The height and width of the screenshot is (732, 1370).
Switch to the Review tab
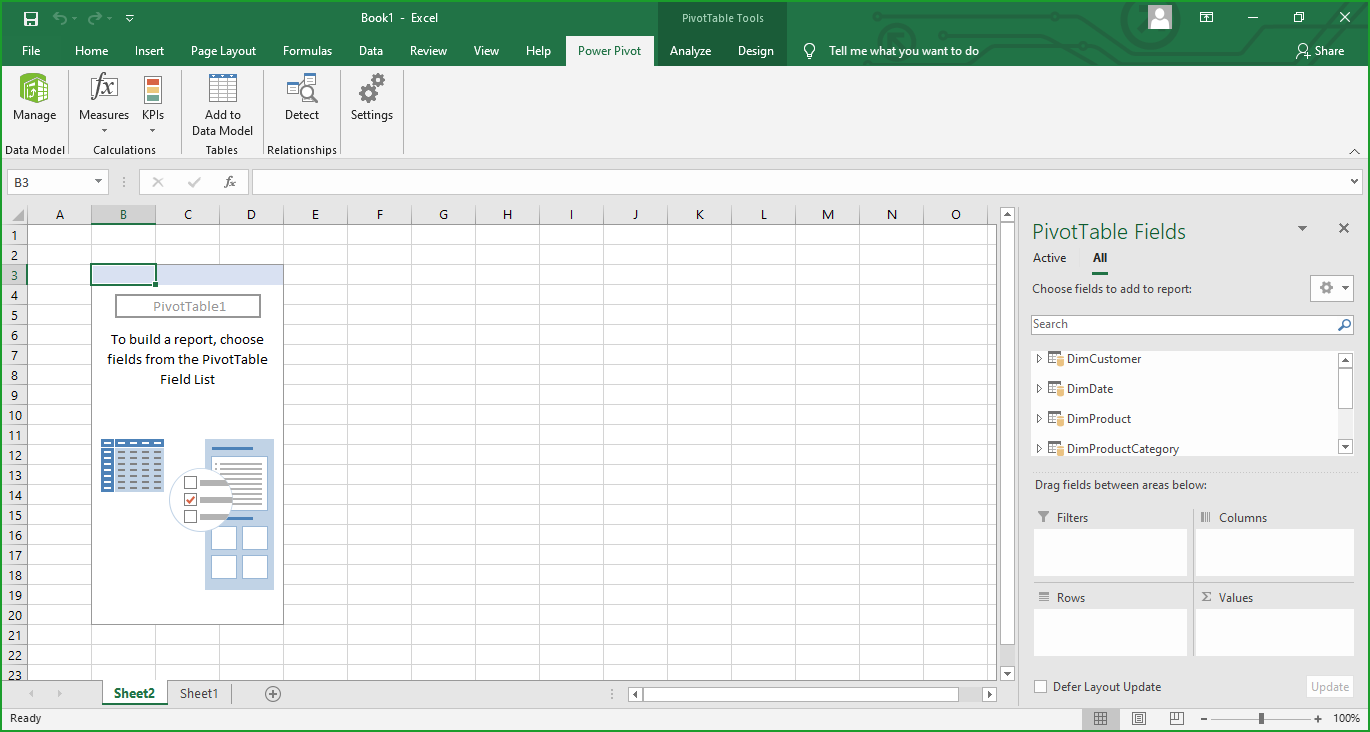click(429, 51)
